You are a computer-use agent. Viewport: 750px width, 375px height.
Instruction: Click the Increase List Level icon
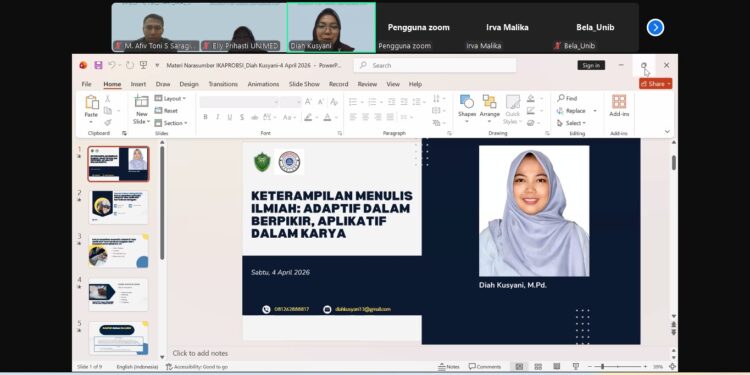pyautogui.click(x=404, y=102)
